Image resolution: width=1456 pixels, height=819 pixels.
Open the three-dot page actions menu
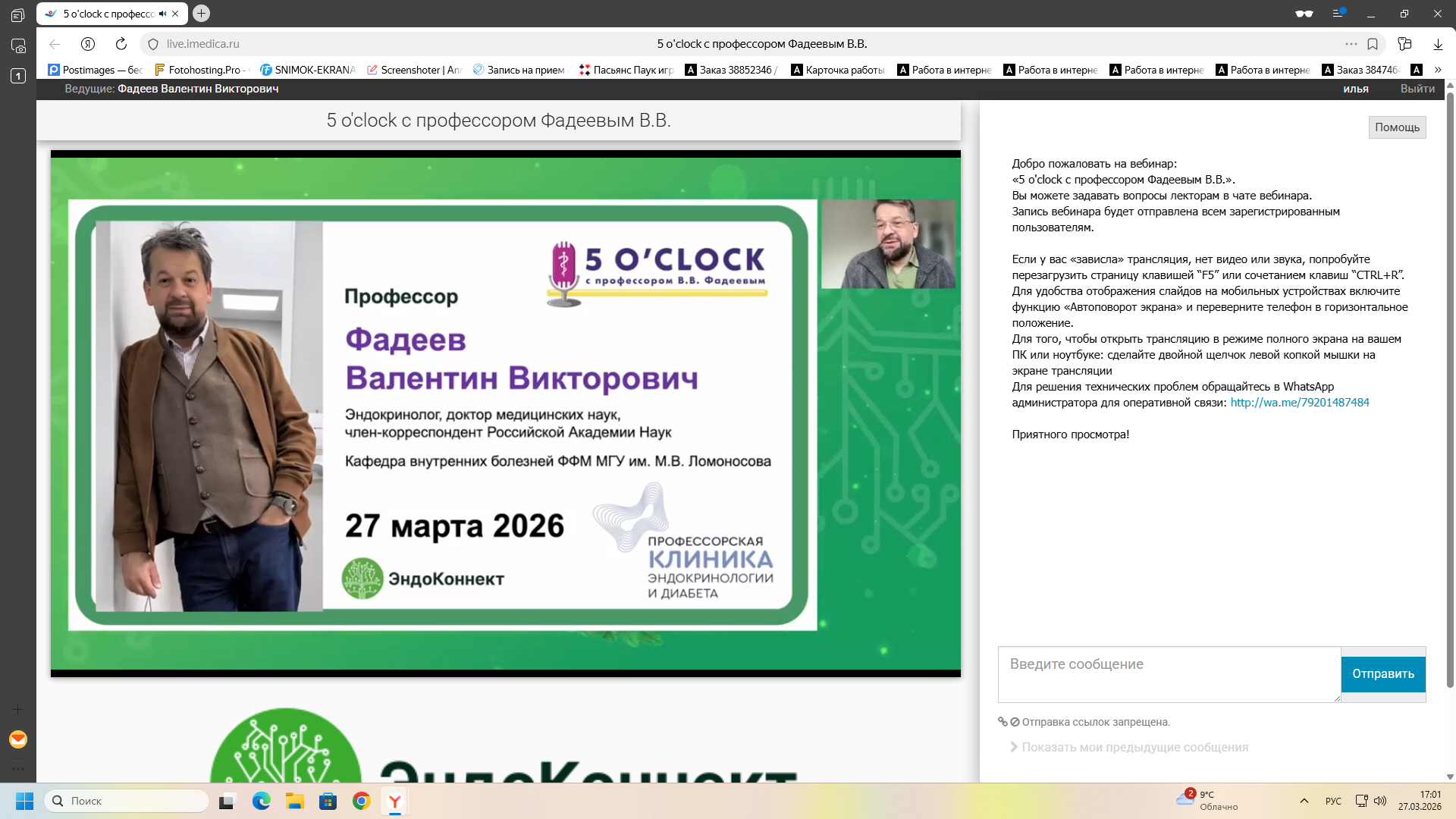click(x=1351, y=44)
